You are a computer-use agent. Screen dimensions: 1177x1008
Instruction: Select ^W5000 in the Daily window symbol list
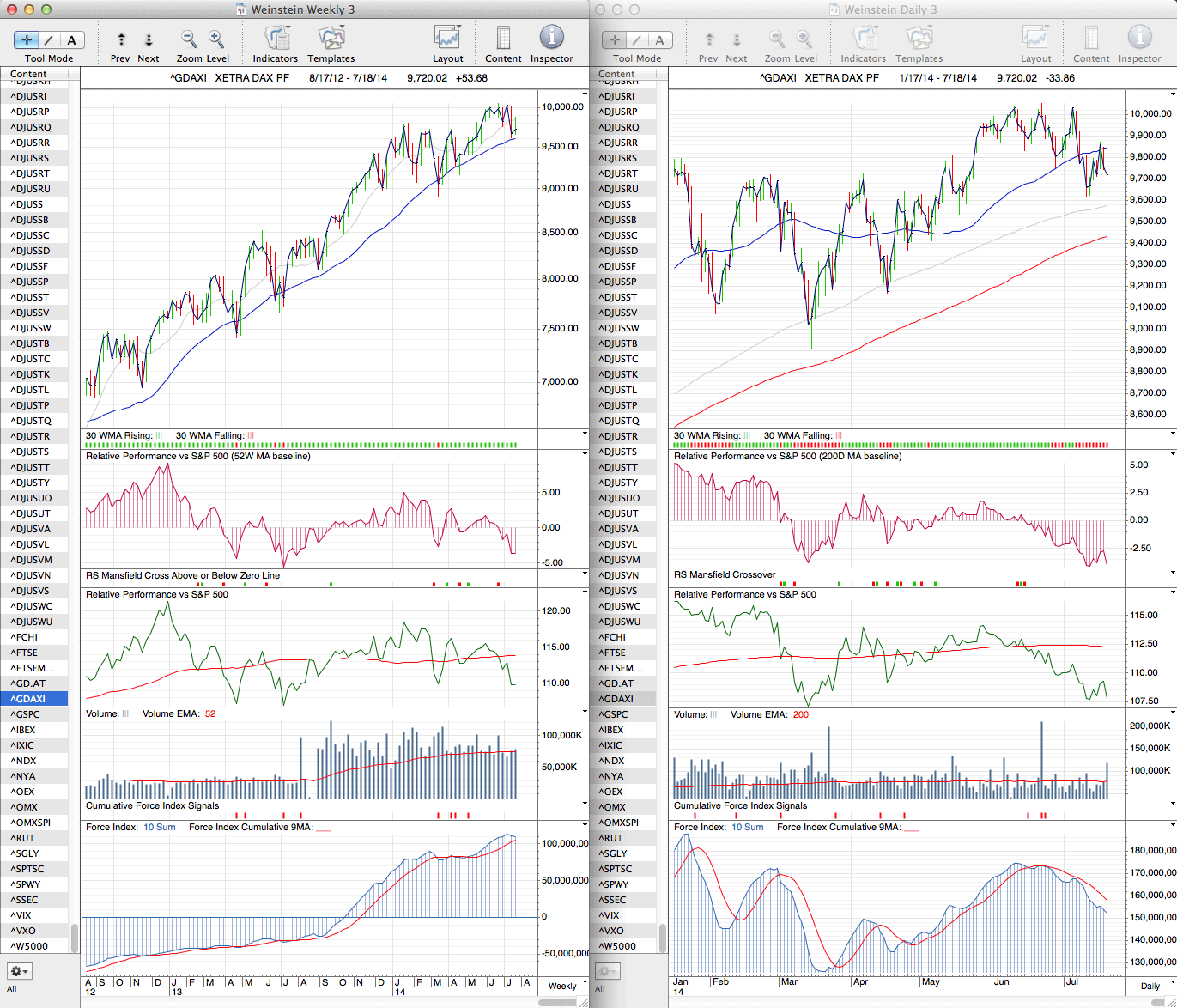(x=622, y=946)
